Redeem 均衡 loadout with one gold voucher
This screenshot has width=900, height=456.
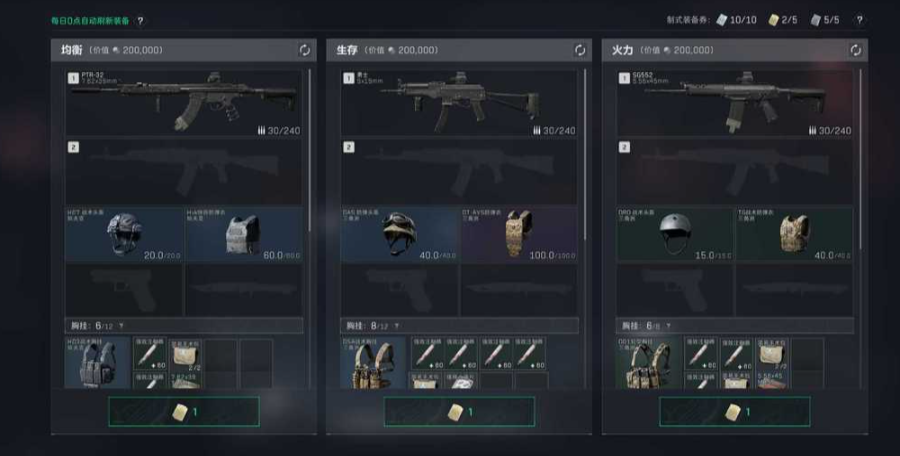(x=184, y=412)
